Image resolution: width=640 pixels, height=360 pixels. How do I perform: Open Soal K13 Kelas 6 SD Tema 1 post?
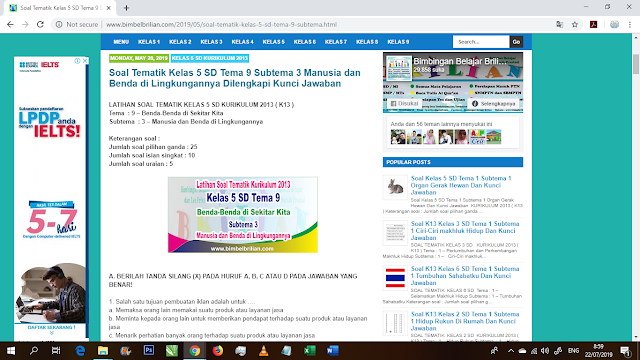coord(465,276)
